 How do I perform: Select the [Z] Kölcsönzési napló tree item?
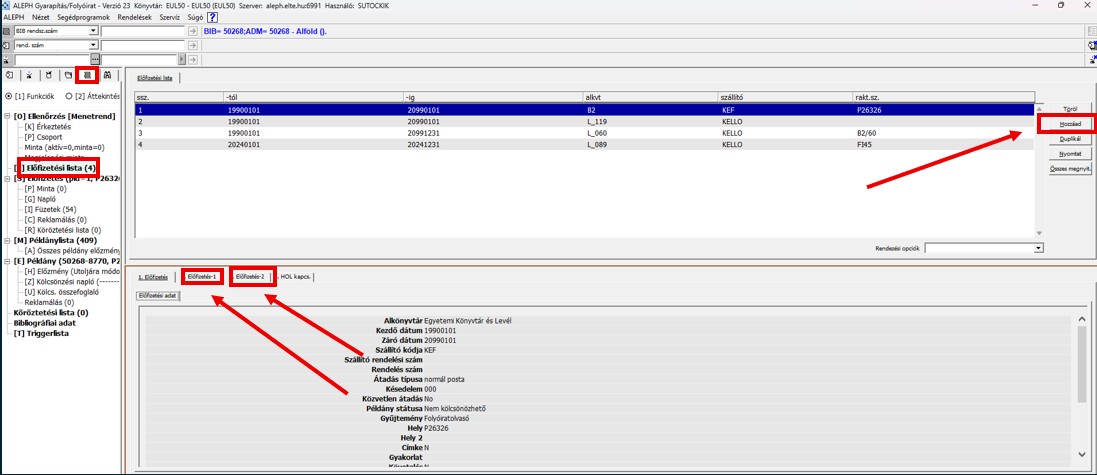pos(72,281)
